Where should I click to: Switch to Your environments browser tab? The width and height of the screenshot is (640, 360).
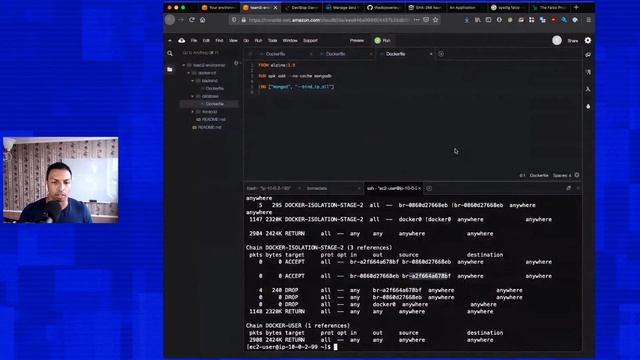219,7
